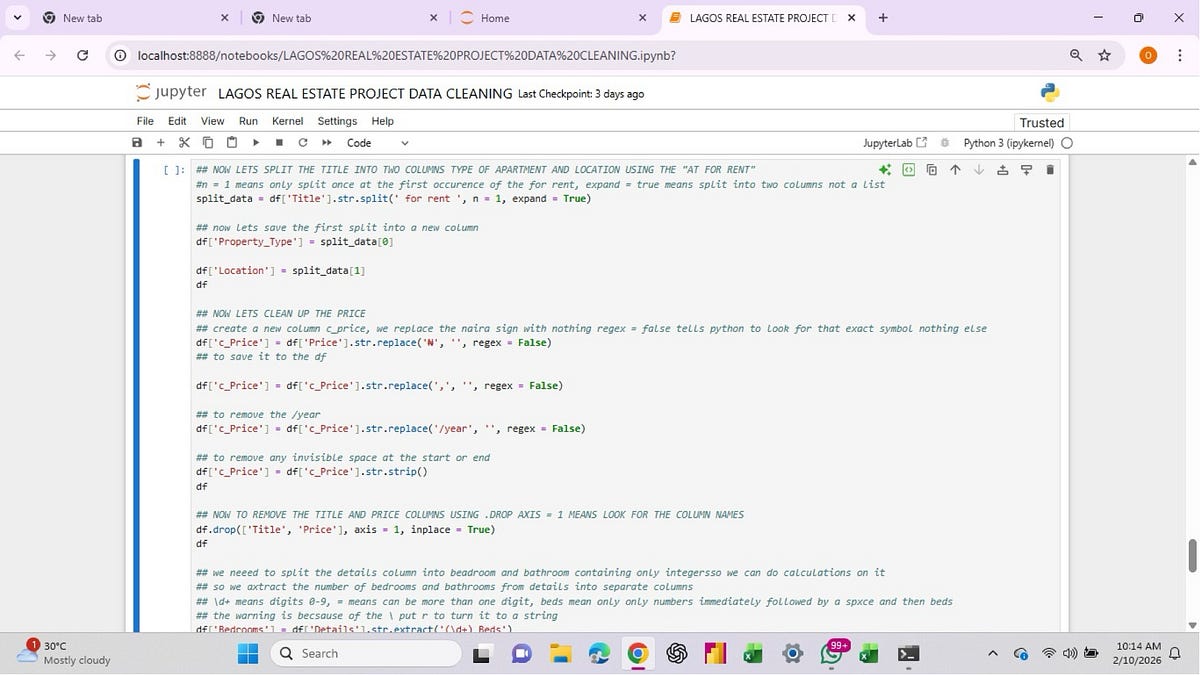This screenshot has height=675, width=1200.
Task: Click the Jupyter logo
Action: click(x=171, y=92)
